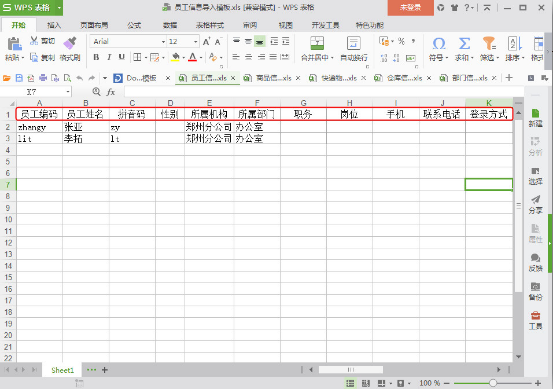Expand the font size 12 dropdown
Image resolution: width=554 pixels, height=390 pixels.
195,42
